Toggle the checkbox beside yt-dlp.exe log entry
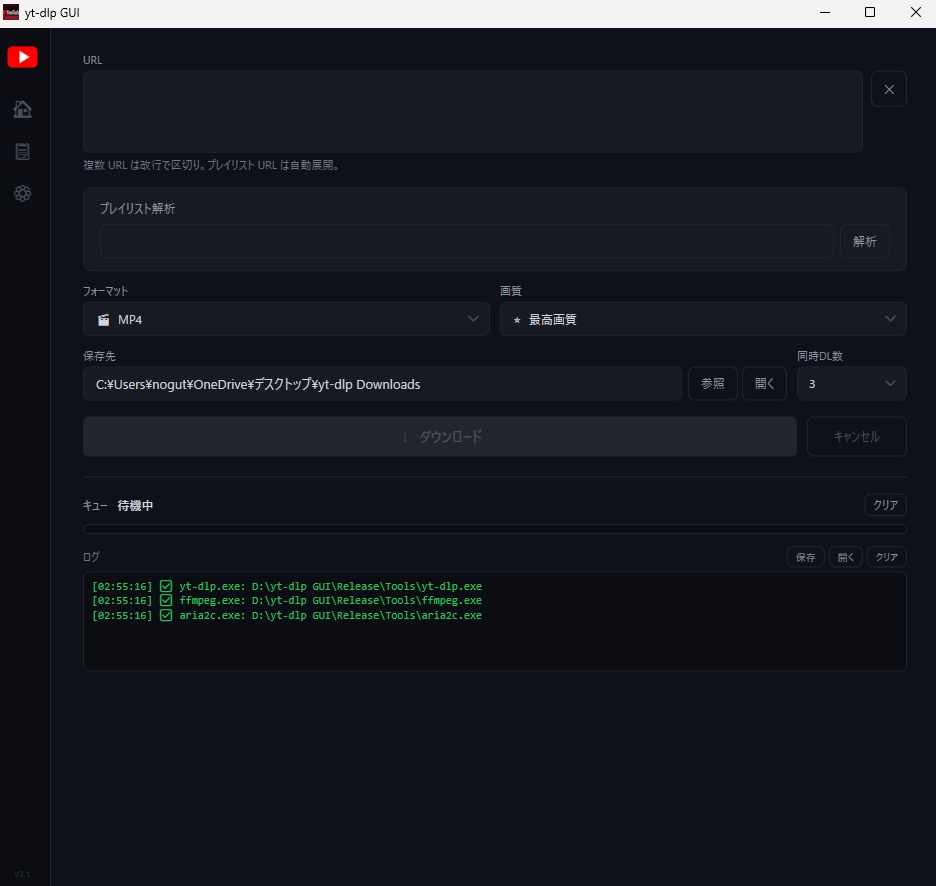936x886 pixels. [165, 585]
